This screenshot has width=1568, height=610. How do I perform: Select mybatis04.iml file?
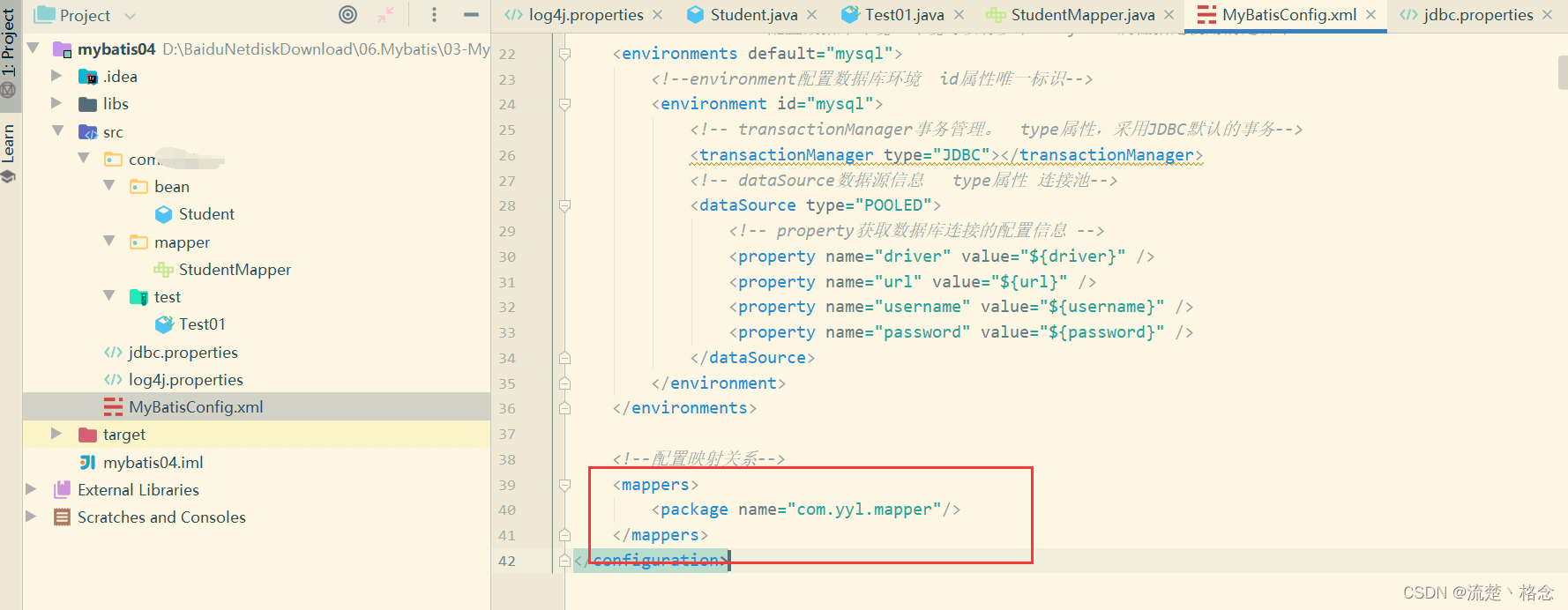click(153, 463)
